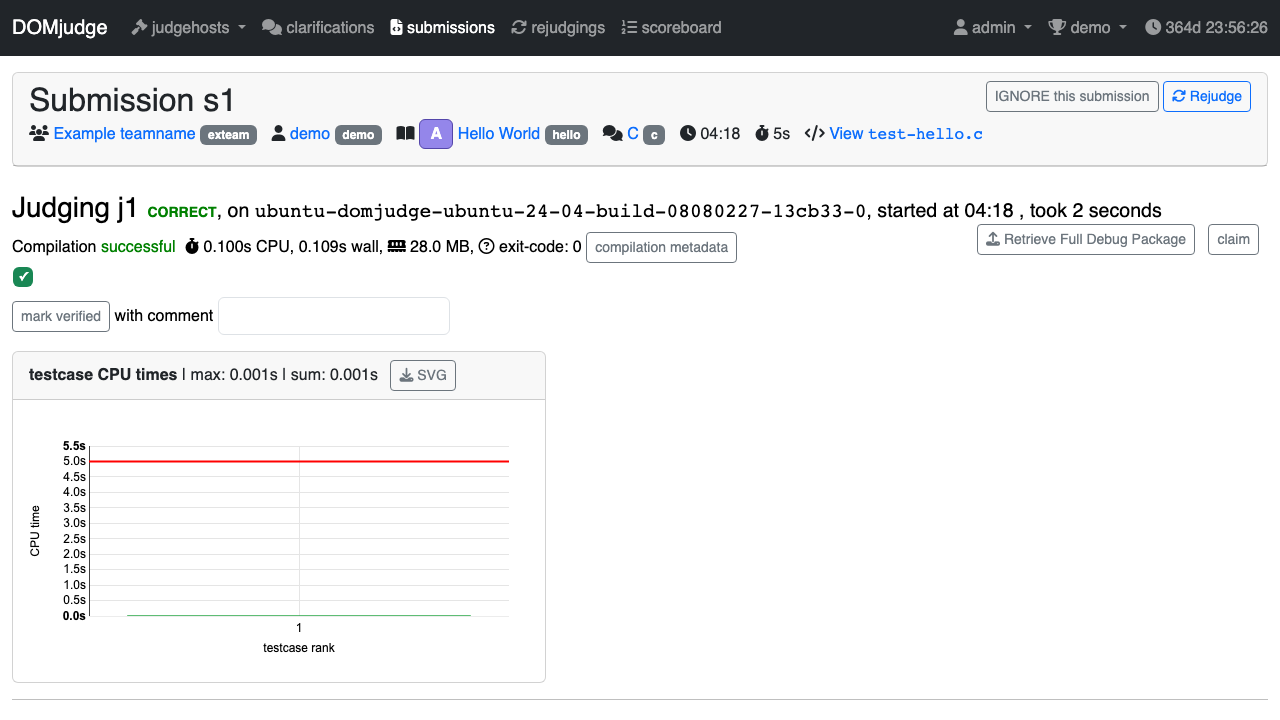Expand the admin user dropdown

(x=992, y=27)
